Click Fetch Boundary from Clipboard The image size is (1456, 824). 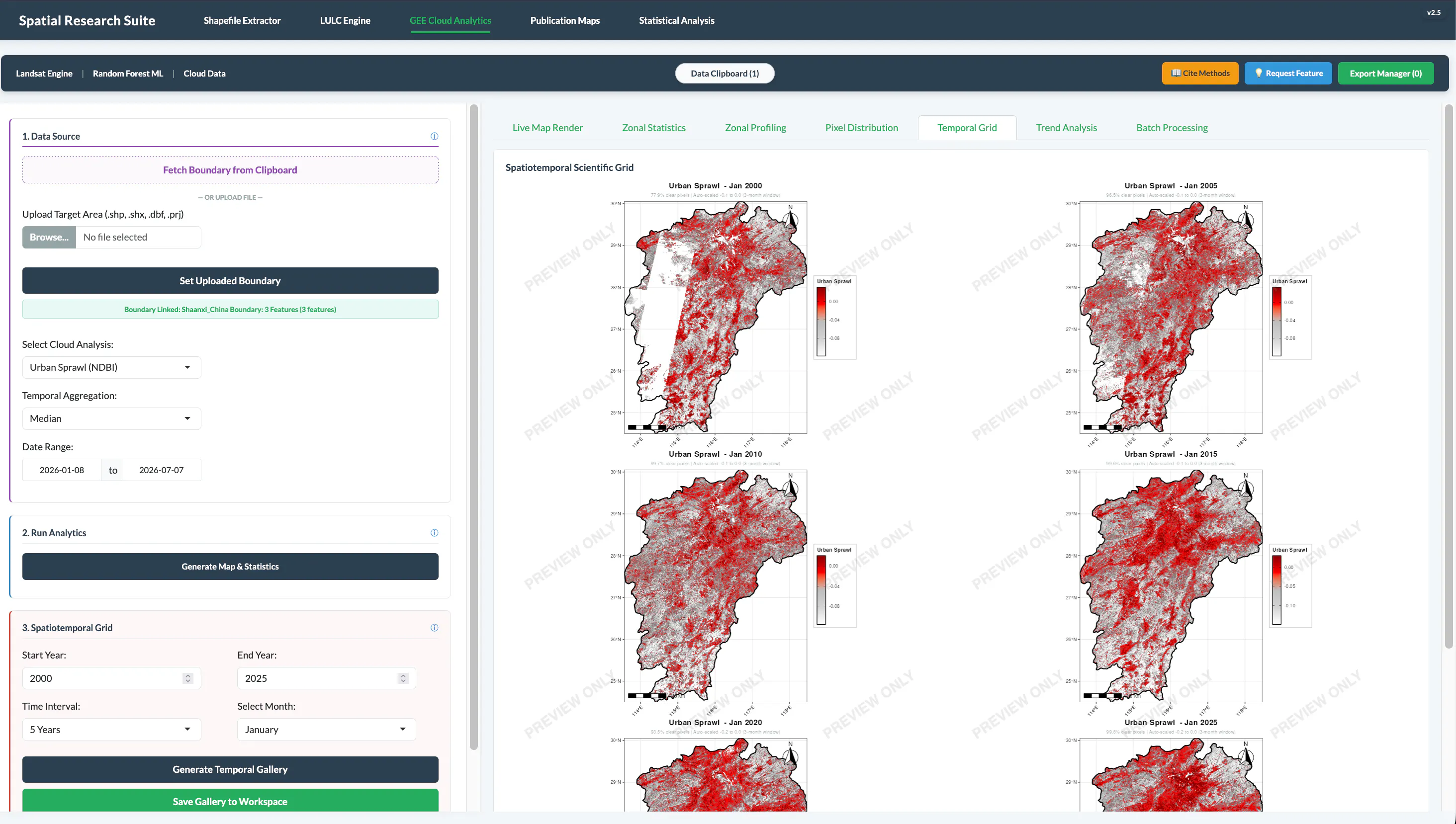pyautogui.click(x=230, y=170)
